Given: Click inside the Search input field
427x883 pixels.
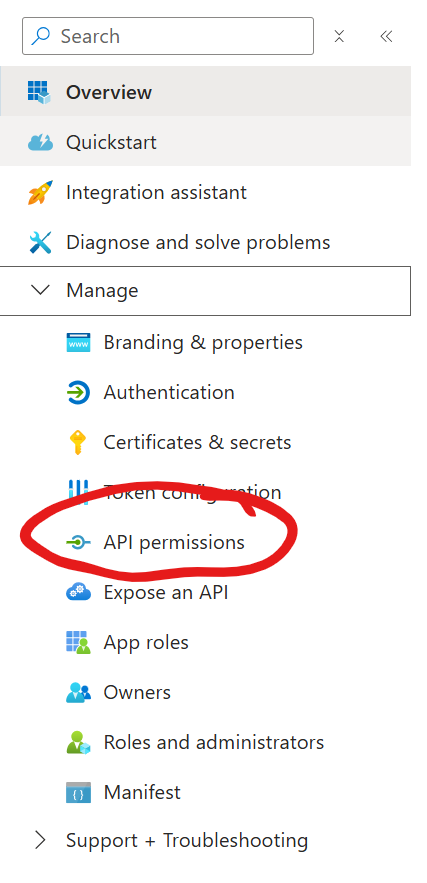Looking at the screenshot, I should (168, 36).
